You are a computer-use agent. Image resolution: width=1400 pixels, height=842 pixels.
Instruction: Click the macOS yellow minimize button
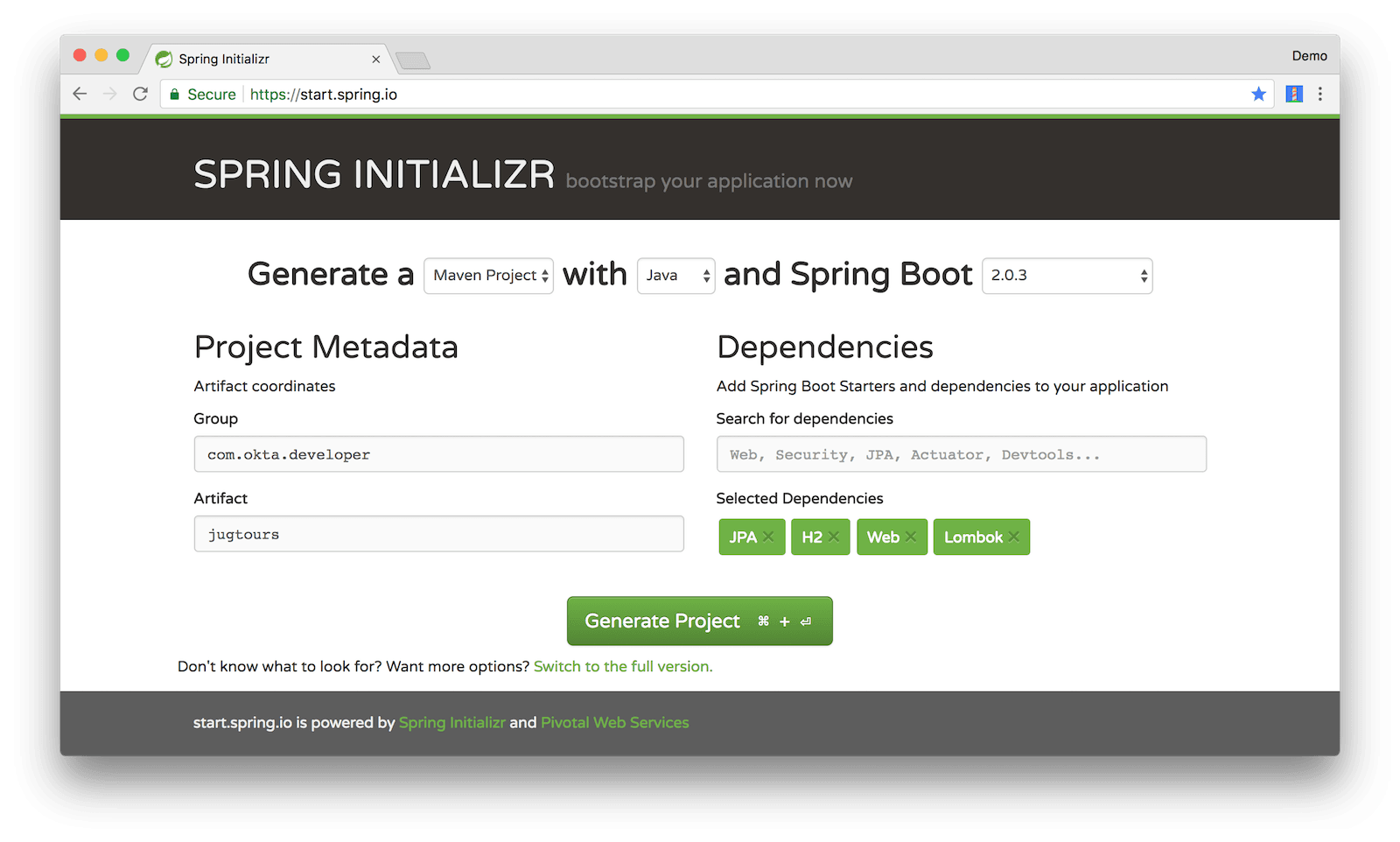101,55
